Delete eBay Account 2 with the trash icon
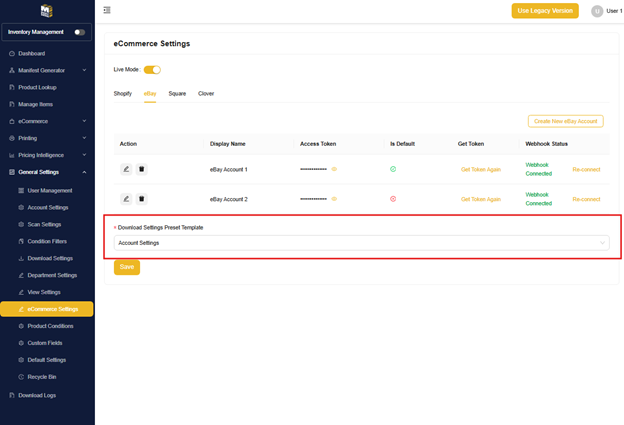This screenshot has width=624, height=425. coord(141,199)
